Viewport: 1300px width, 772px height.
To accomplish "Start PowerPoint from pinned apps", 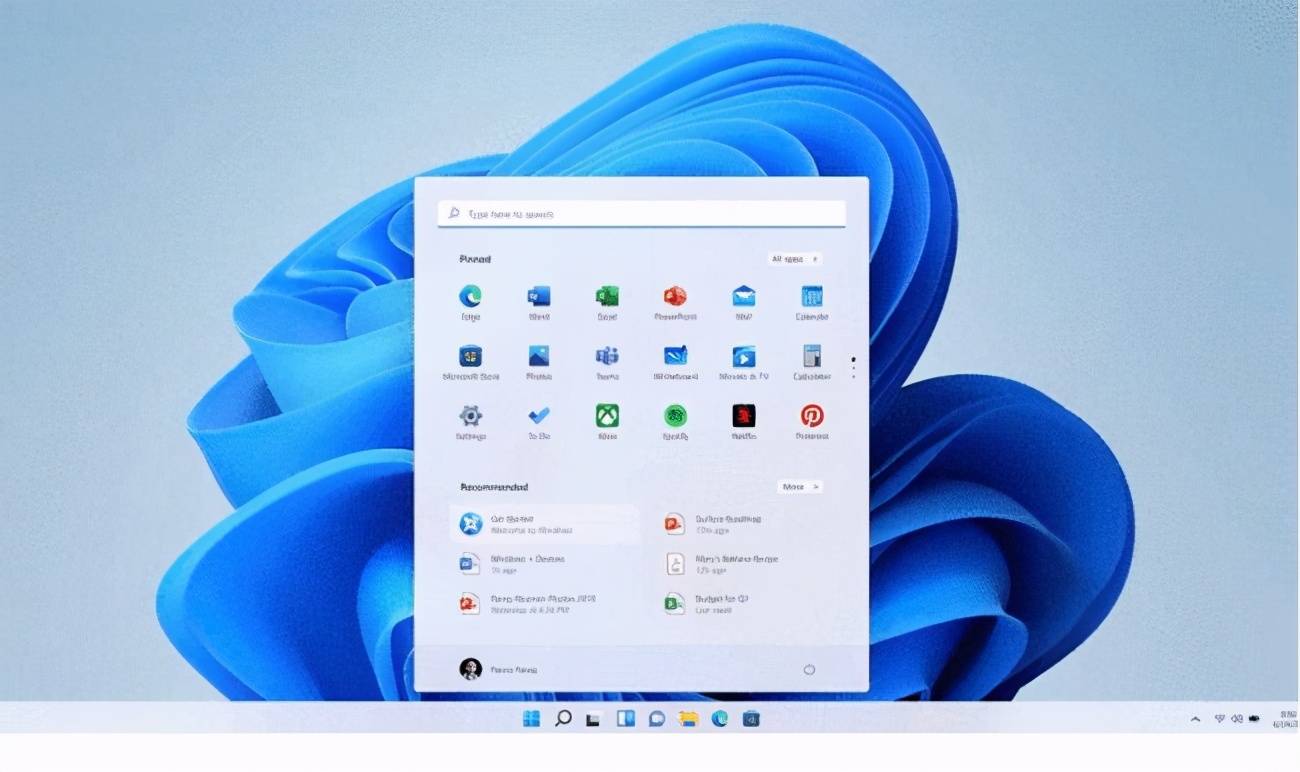I will click(x=675, y=296).
